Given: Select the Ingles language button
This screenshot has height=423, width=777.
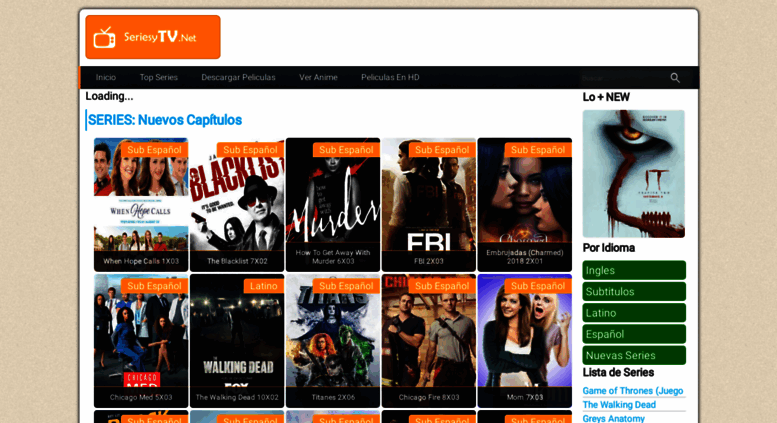Looking at the screenshot, I should [634, 270].
